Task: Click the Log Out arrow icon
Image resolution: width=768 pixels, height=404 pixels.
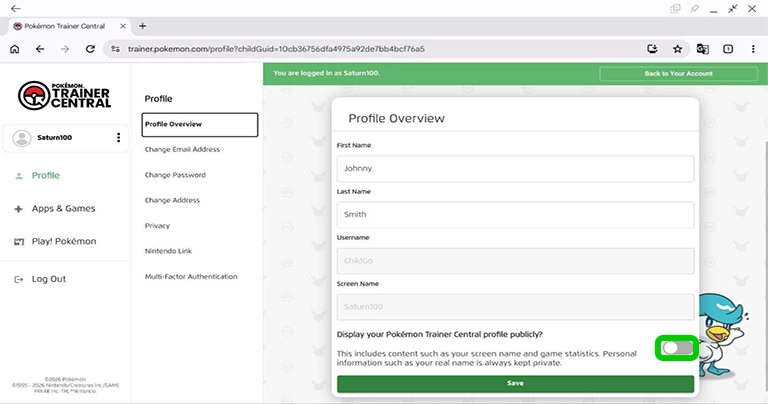Action: [x=19, y=280]
